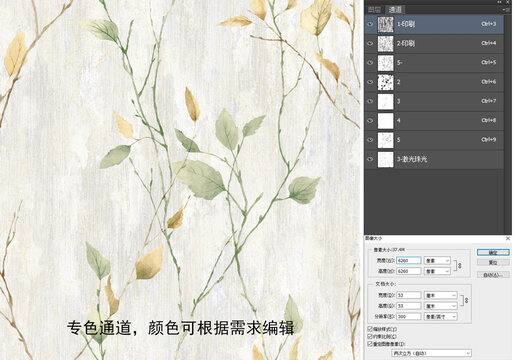This screenshot has height=360, width=515.
Task: Click the 确定 button in Image Size dialog
Action: (493, 252)
